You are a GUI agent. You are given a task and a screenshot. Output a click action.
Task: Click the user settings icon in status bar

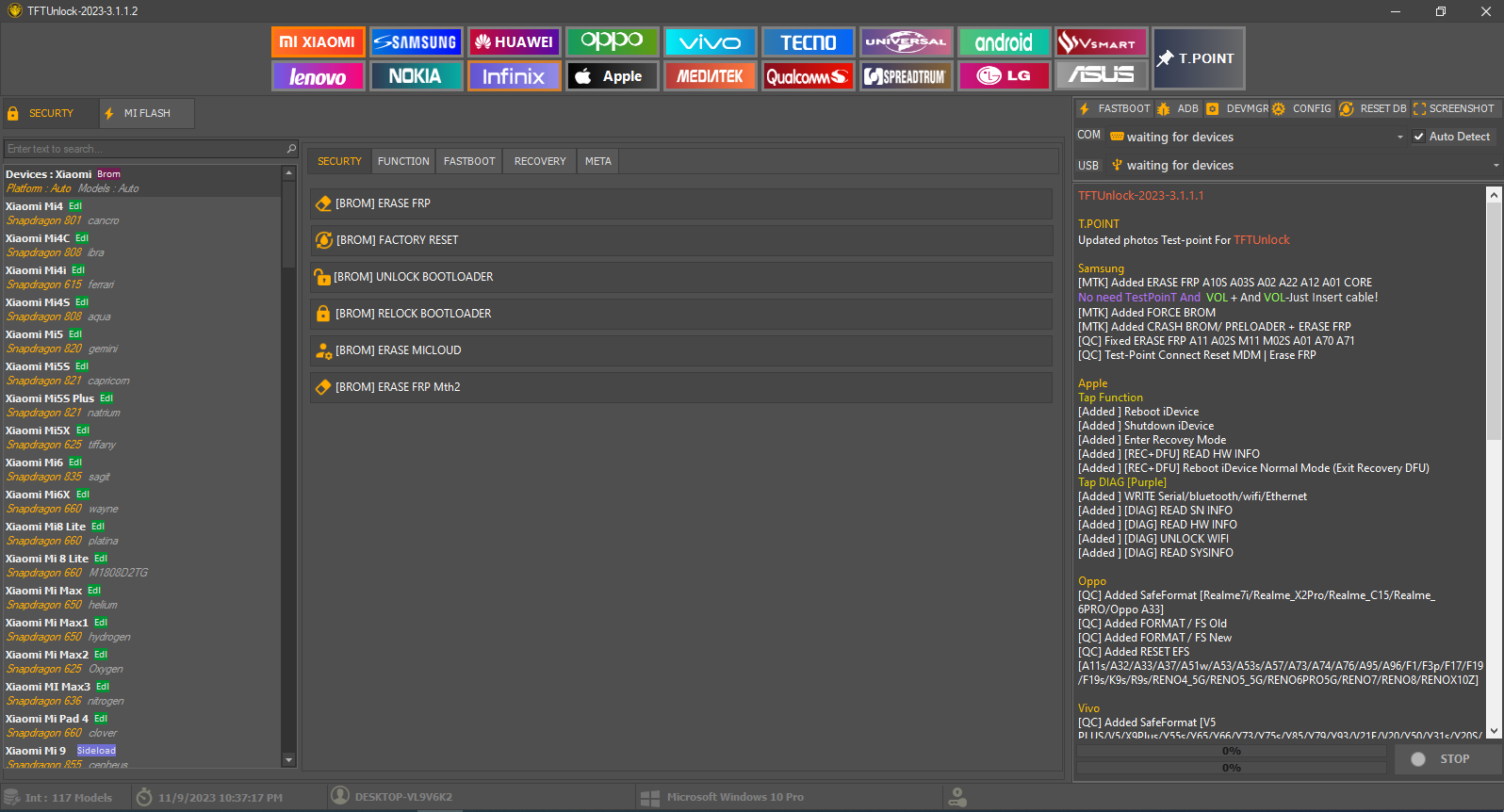[x=957, y=797]
